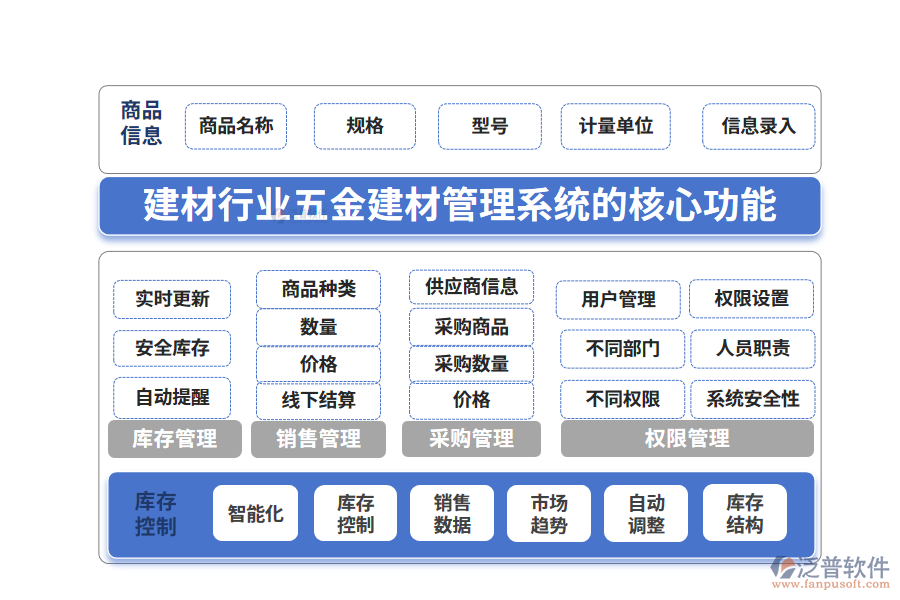
Task: Toggle 安全库存 monitoring
Action: [x=171, y=349]
